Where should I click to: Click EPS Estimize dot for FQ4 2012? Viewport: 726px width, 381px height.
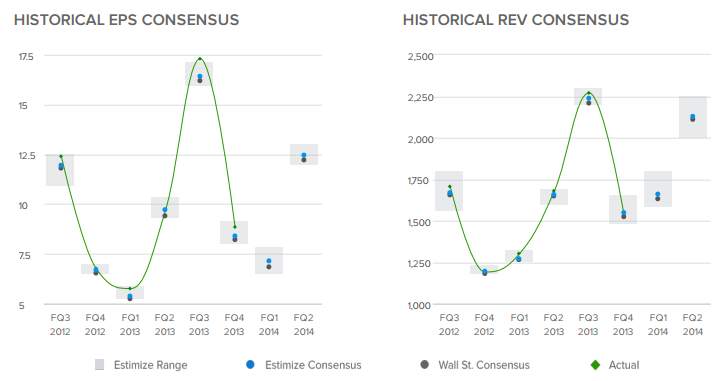96,269
